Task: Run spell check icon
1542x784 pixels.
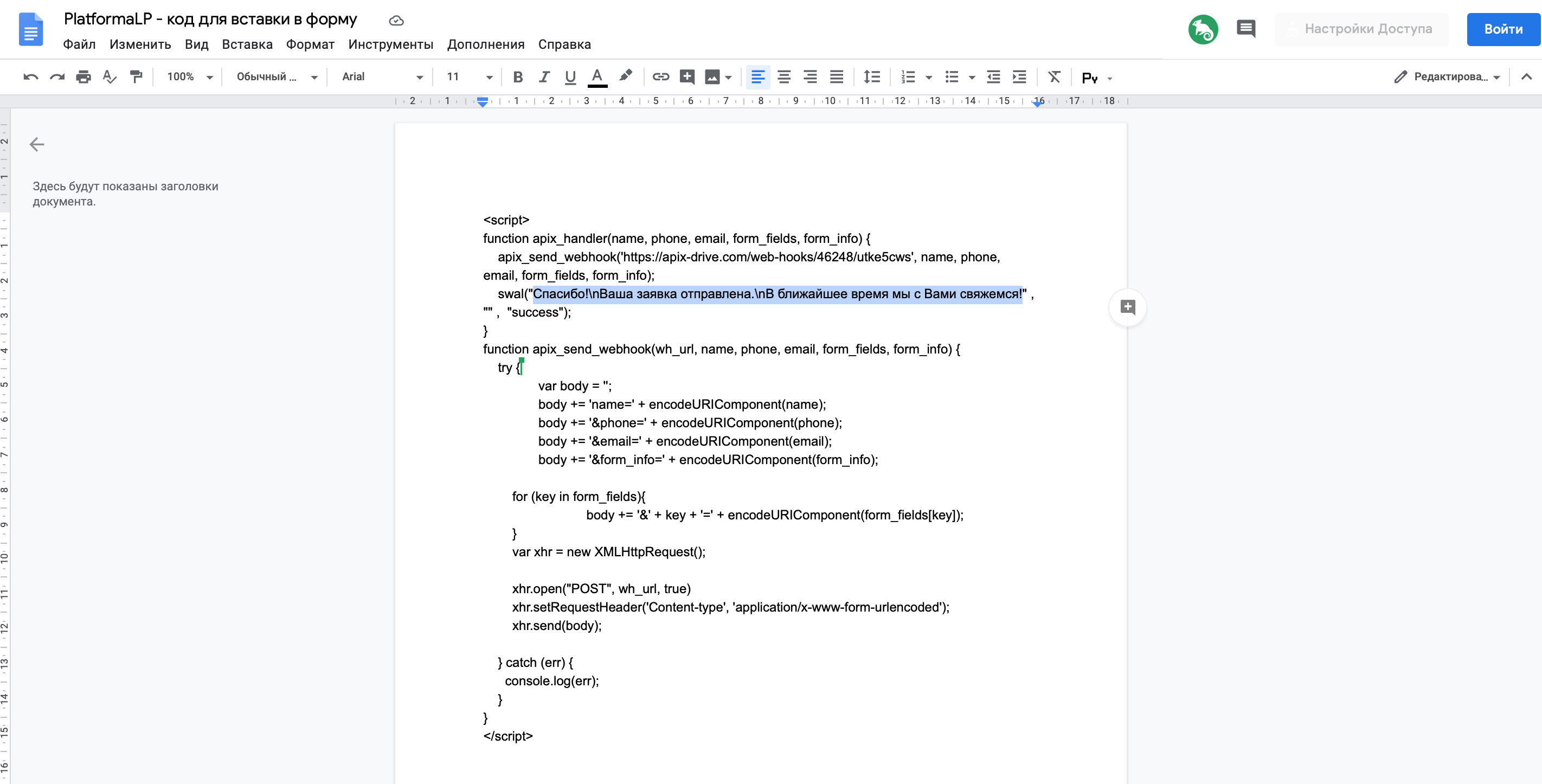Action: (110, 76)
